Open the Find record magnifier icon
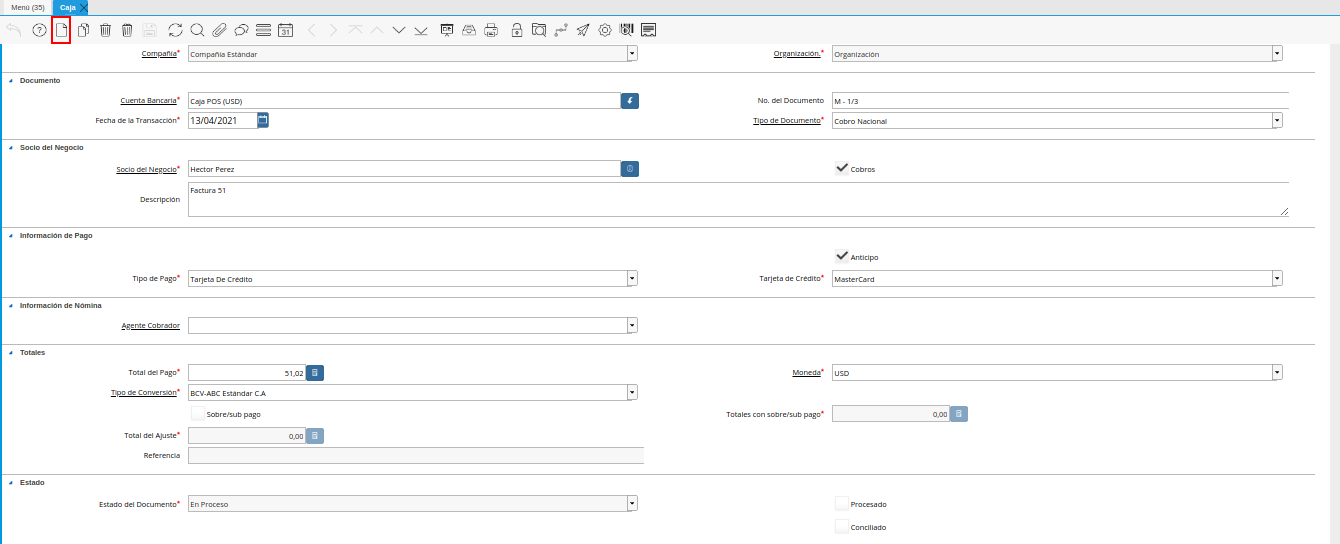The width and height of the screenshot is (1340, 544). coord(197,30)
